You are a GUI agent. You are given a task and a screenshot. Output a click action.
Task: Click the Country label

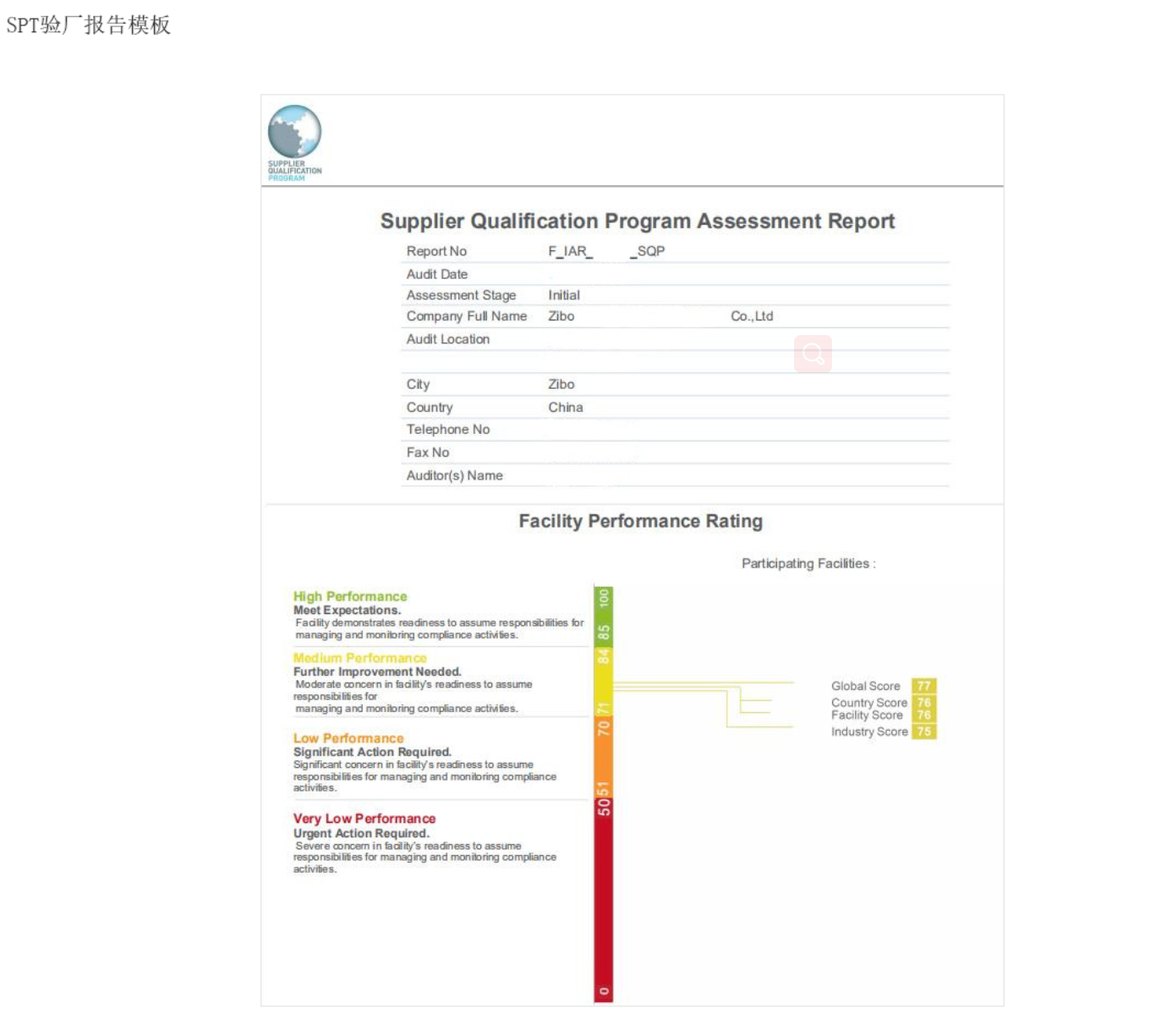click(430, 408)
